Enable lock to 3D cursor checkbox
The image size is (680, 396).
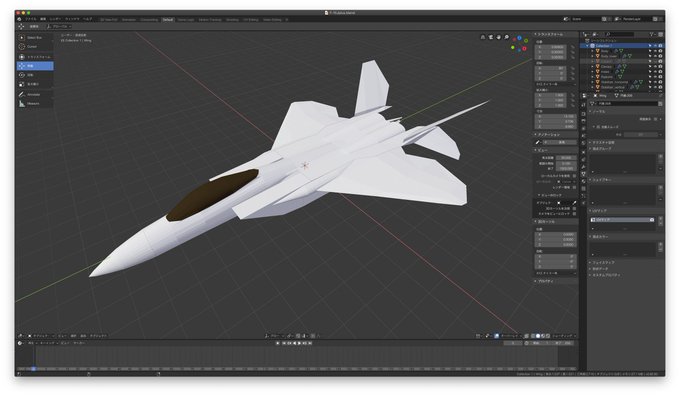[574, 209]
